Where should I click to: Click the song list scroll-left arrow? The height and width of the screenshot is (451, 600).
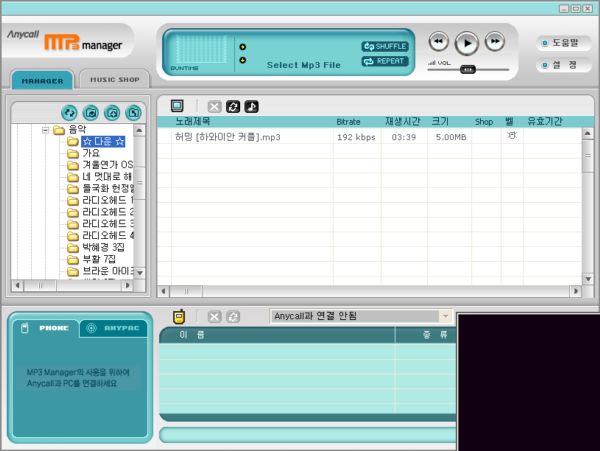point(163,291)
